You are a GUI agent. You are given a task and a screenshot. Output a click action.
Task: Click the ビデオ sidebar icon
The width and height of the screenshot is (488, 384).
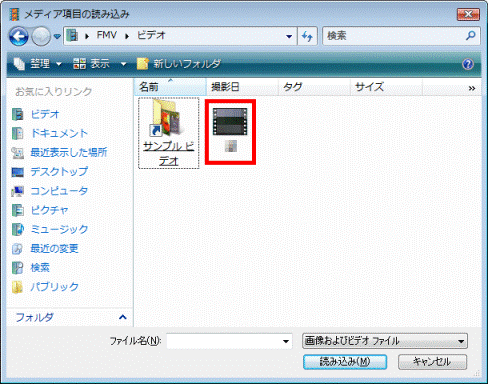click(18, 114)
